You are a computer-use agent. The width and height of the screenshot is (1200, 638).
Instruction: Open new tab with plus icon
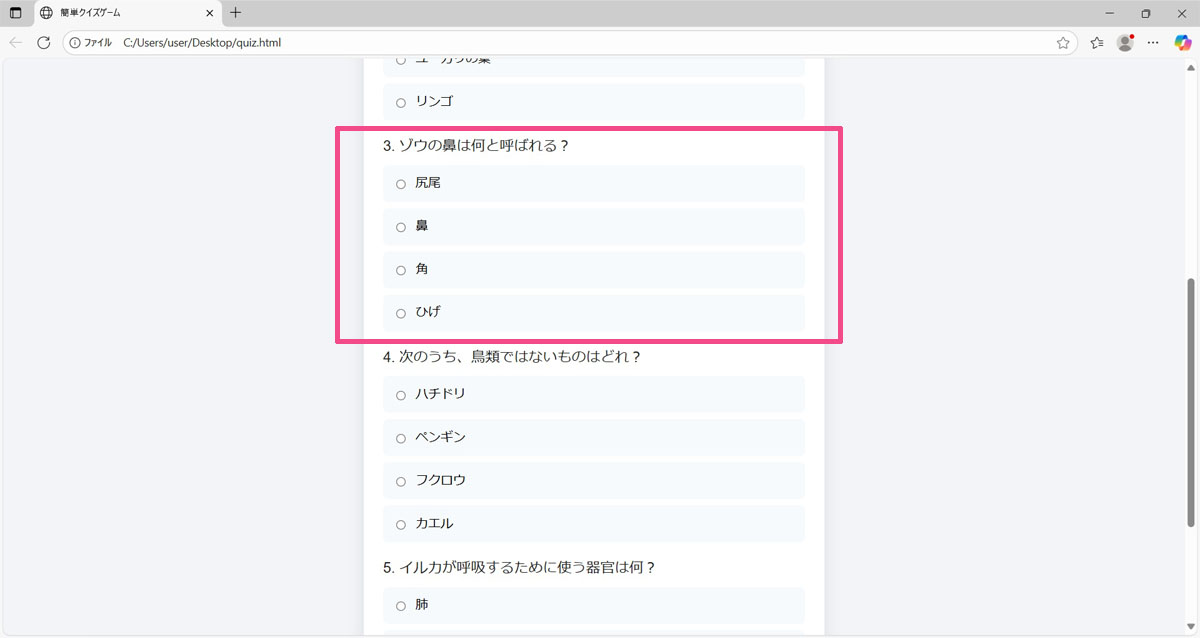(236, 13)
